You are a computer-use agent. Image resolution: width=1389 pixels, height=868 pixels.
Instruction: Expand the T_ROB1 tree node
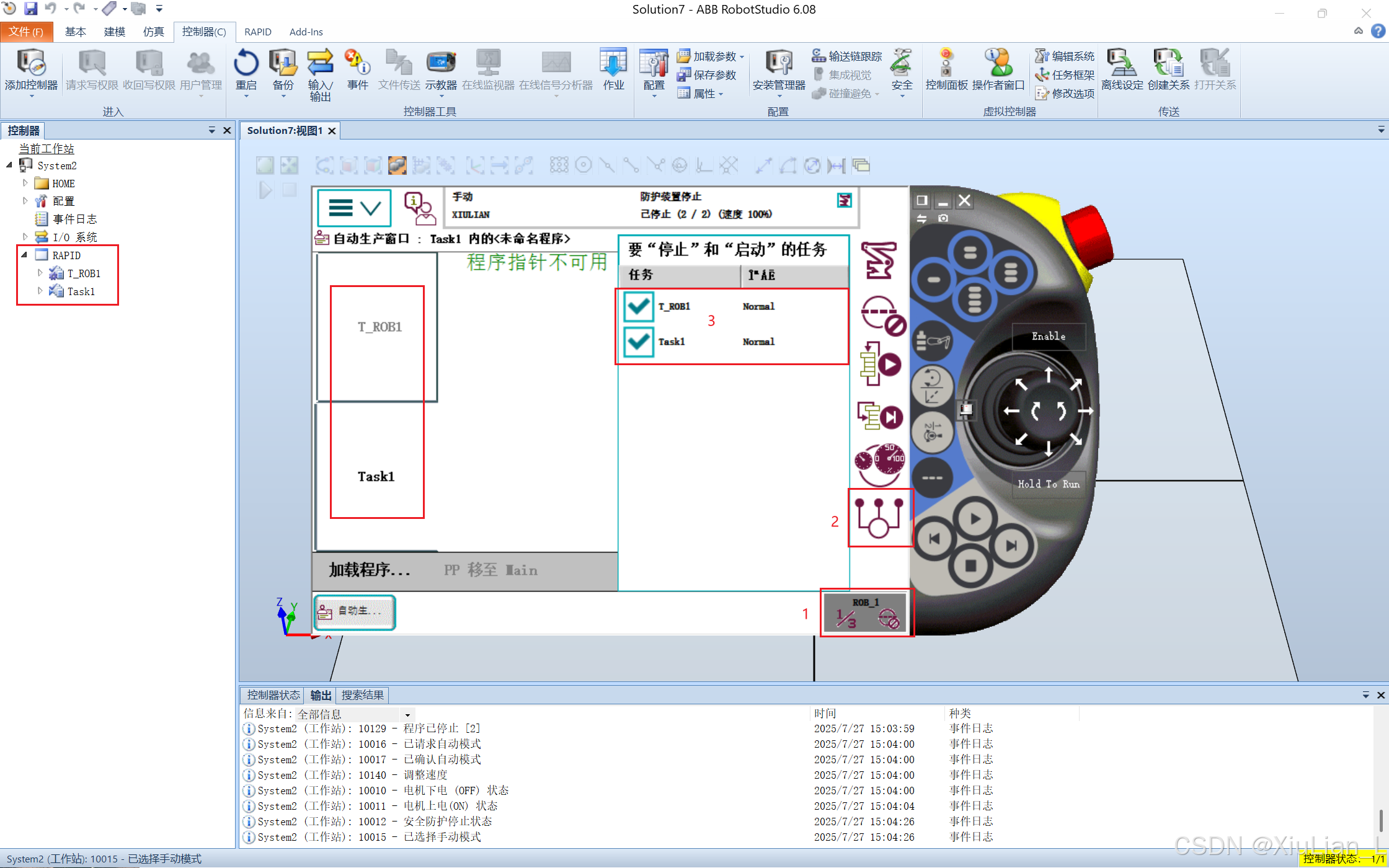click(x=40, y=273)
